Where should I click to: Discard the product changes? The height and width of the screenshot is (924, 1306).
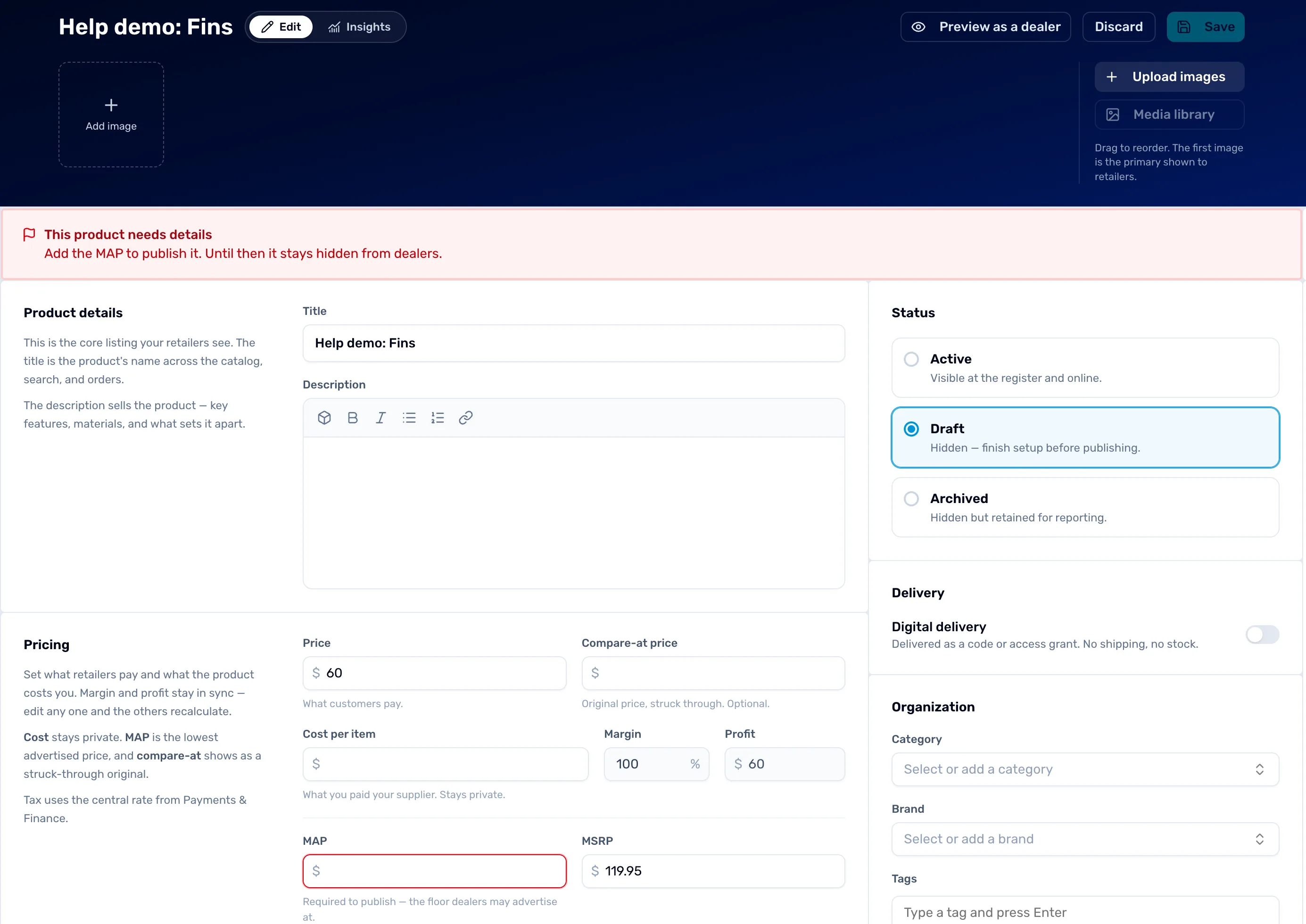[1118, 27]
